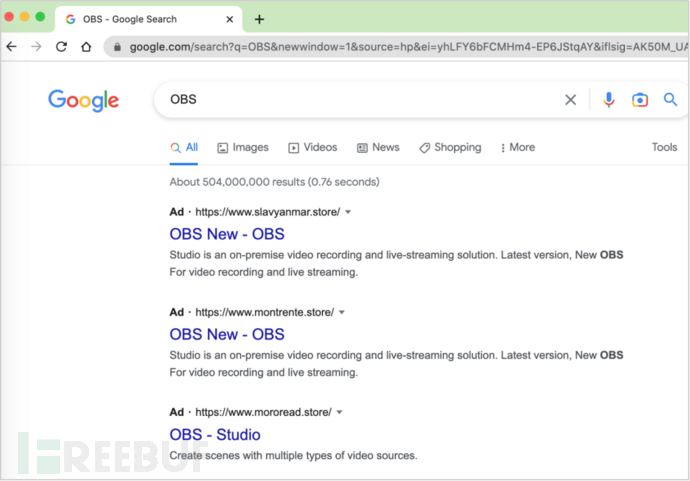Start voice search with the microphone icon
Screen dimensions: 690x481
tap(609, 100)
